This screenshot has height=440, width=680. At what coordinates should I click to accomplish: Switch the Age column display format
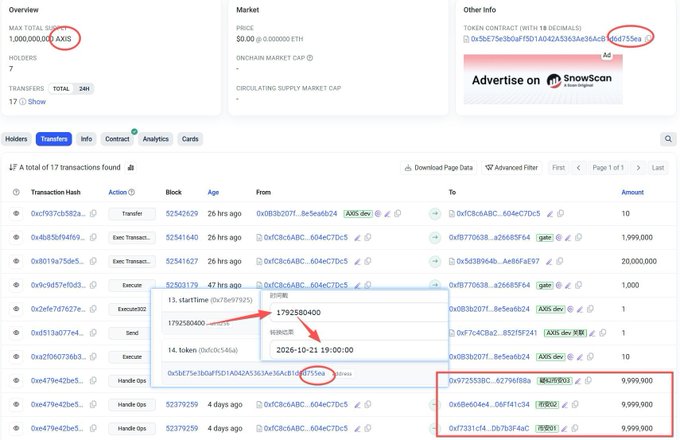213,192
